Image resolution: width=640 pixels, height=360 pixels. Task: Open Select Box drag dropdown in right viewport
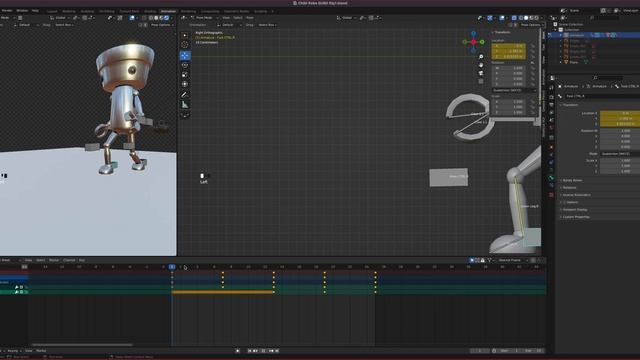click(268, 25)
